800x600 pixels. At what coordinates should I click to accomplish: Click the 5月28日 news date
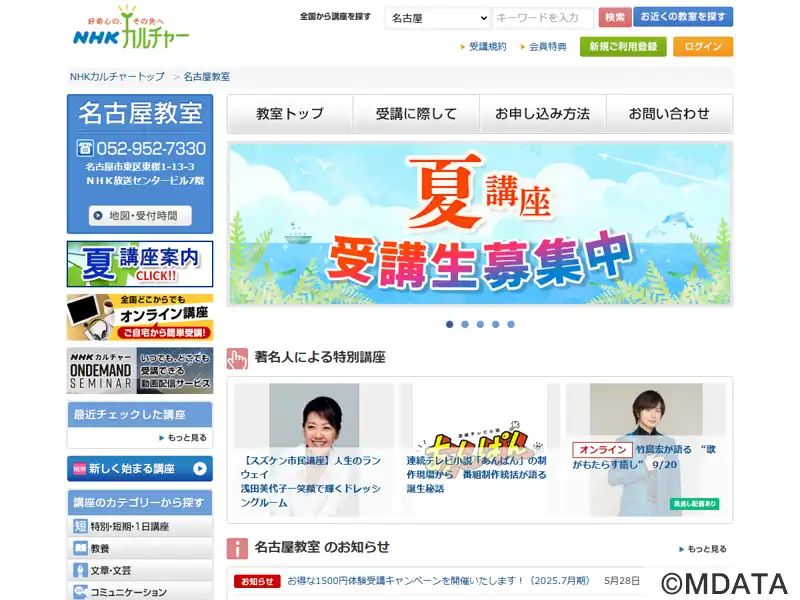click(622, 581)
